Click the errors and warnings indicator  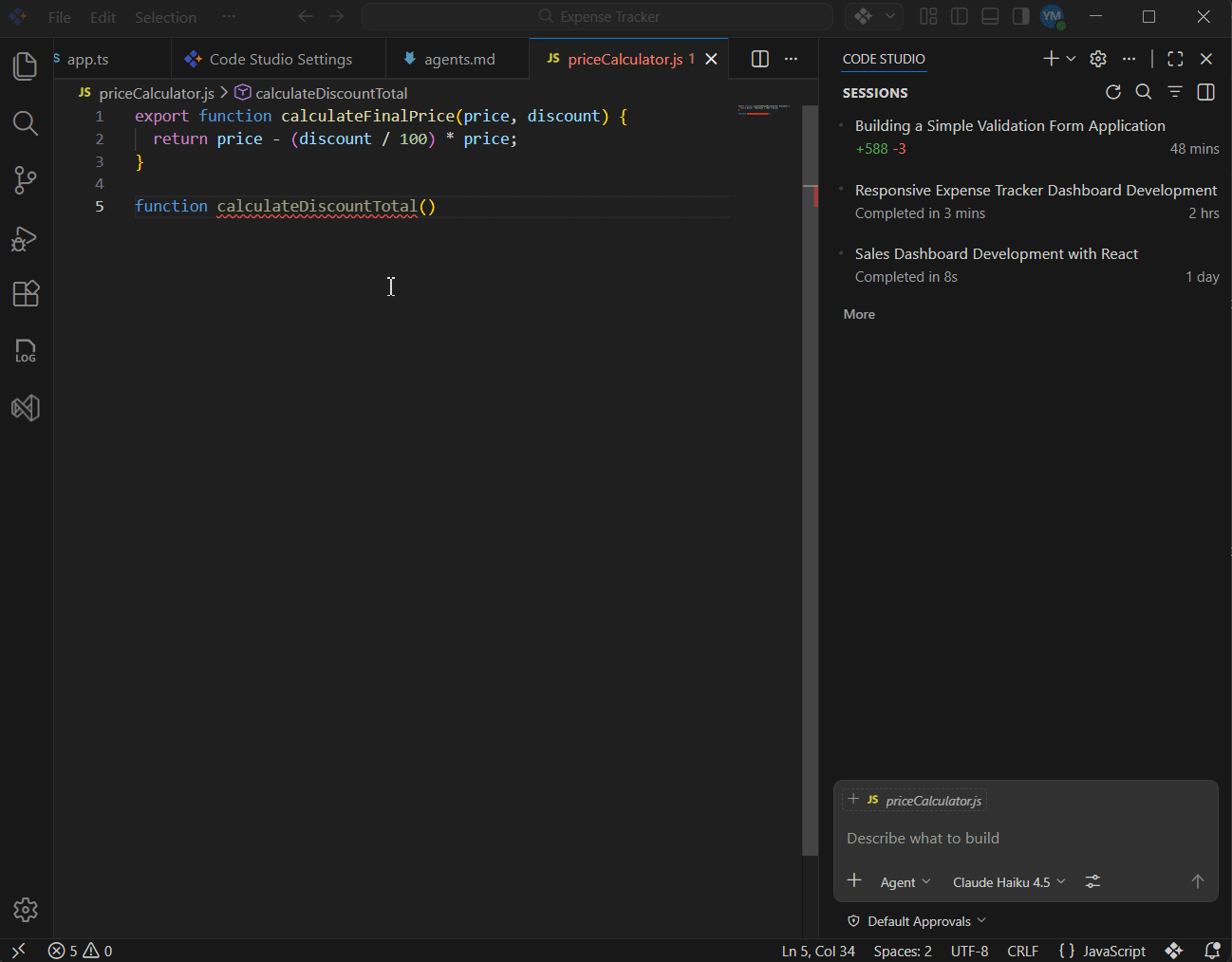click(x=80, y=951)
